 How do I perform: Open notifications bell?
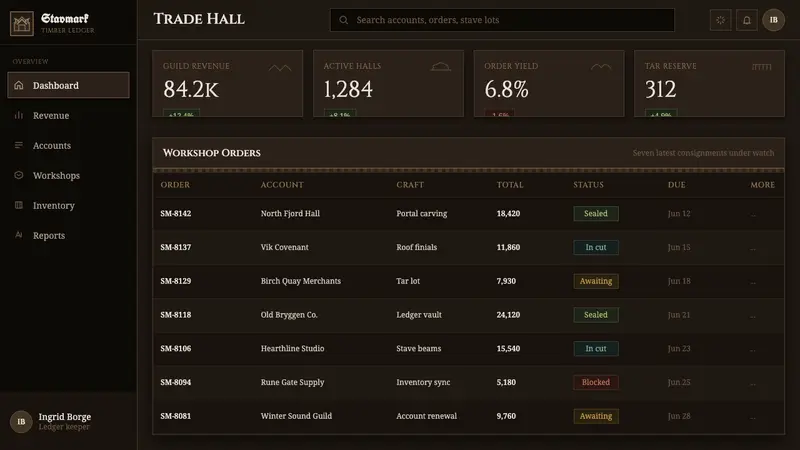[x=746, y=20]
